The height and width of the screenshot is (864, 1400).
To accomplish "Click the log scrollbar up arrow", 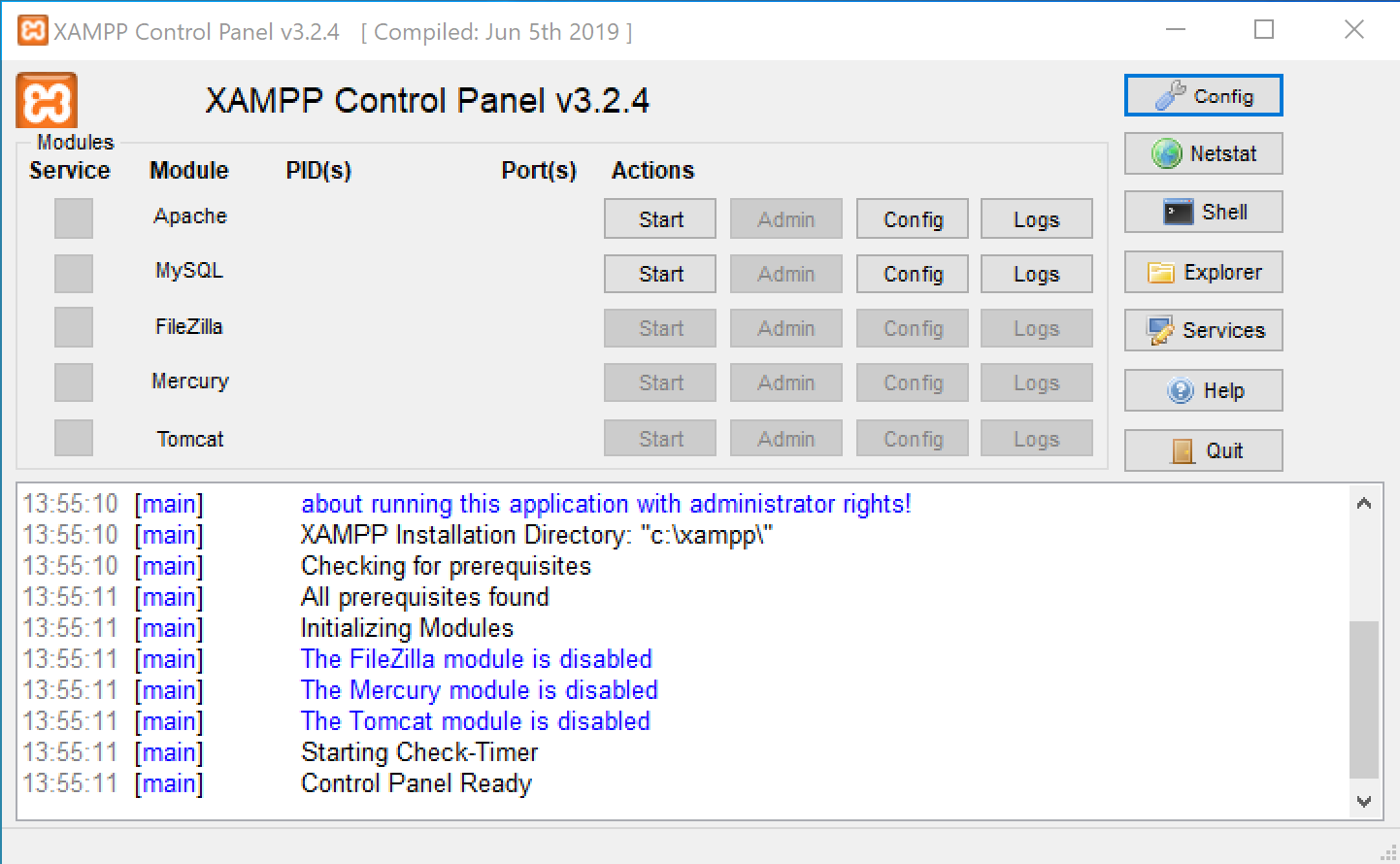I will click(x=1364, y=503).
